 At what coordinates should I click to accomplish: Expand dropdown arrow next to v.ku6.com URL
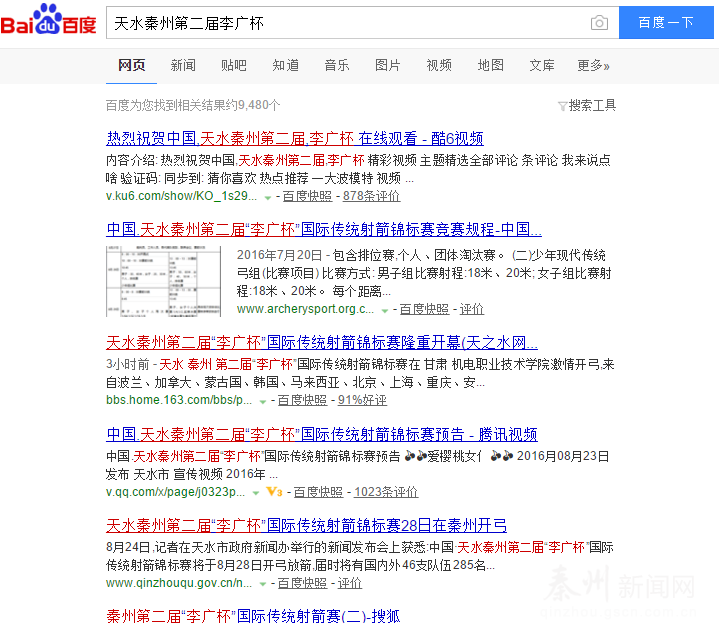(x=267, y=197)
